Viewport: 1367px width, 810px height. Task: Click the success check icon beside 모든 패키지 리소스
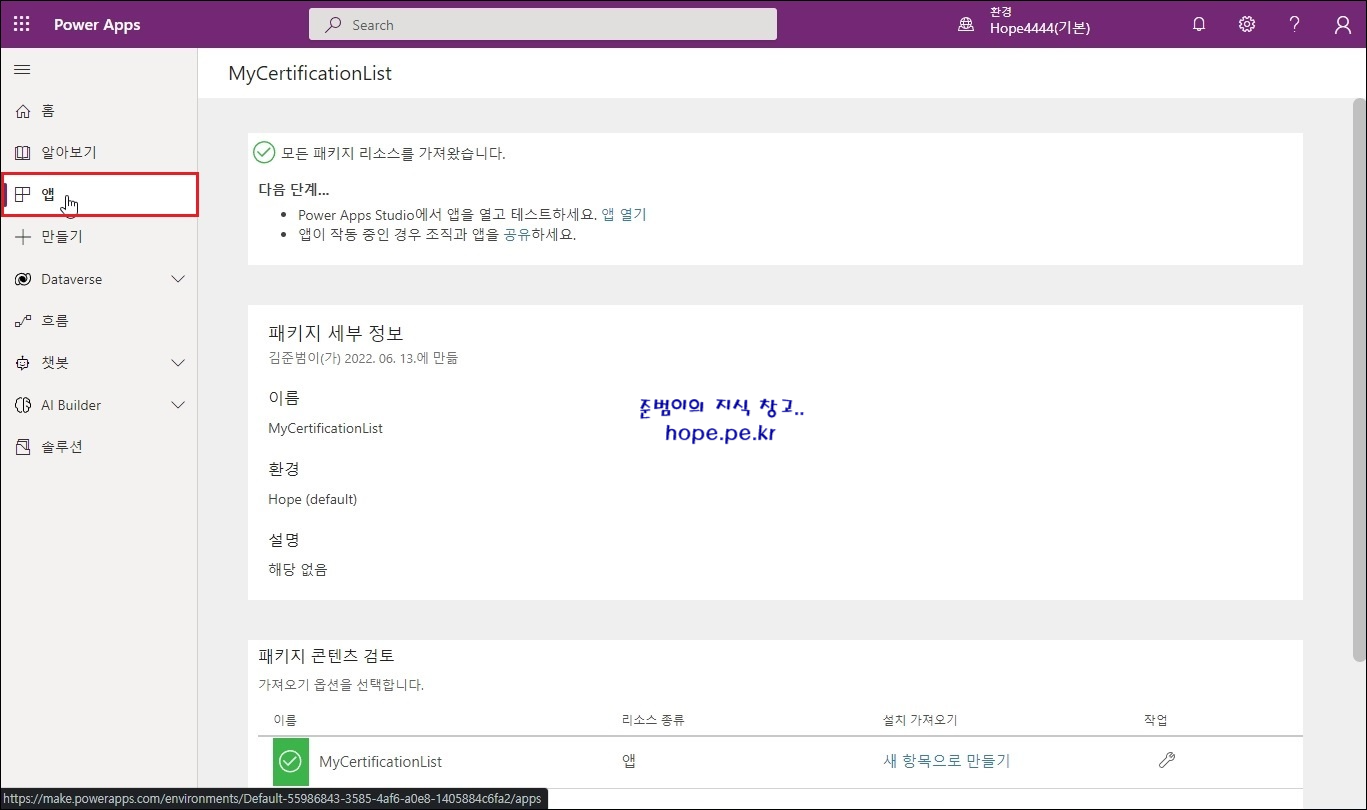[264, 152]
